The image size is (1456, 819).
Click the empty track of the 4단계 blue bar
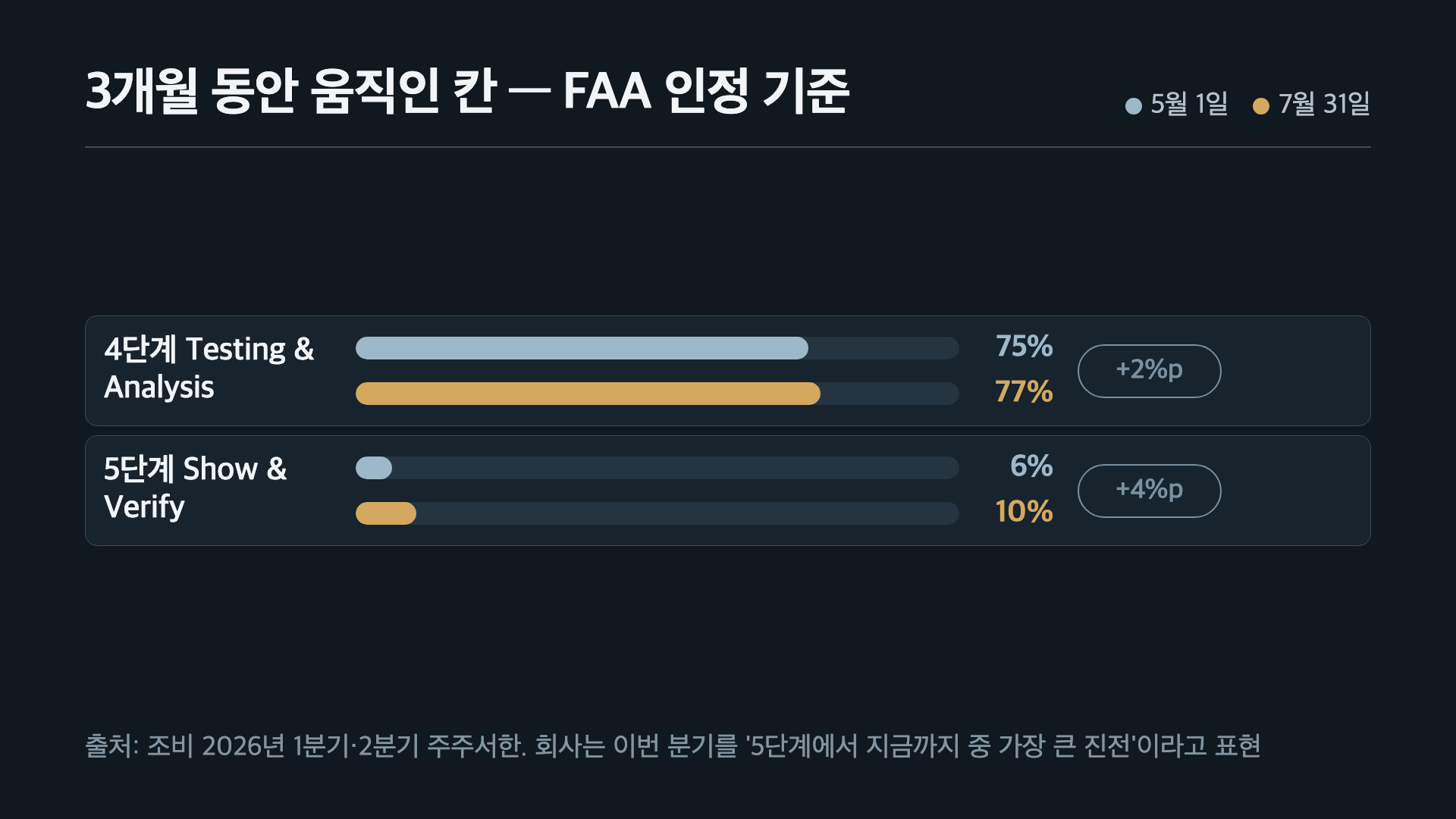pyautogui.click(x=883, y=348)
